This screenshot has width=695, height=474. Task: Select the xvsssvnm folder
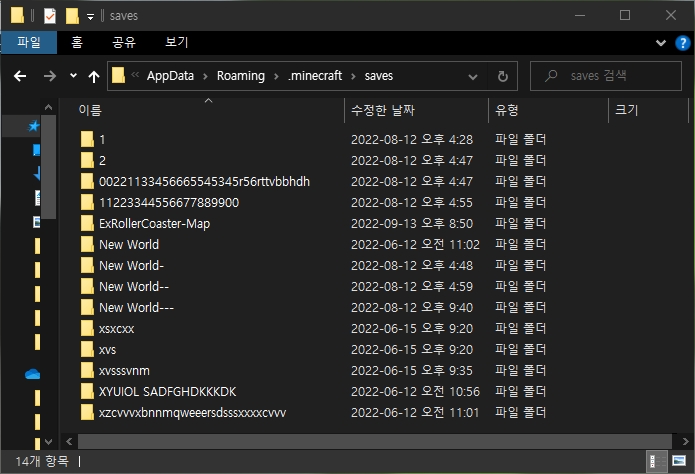click(x=124, y=371)
